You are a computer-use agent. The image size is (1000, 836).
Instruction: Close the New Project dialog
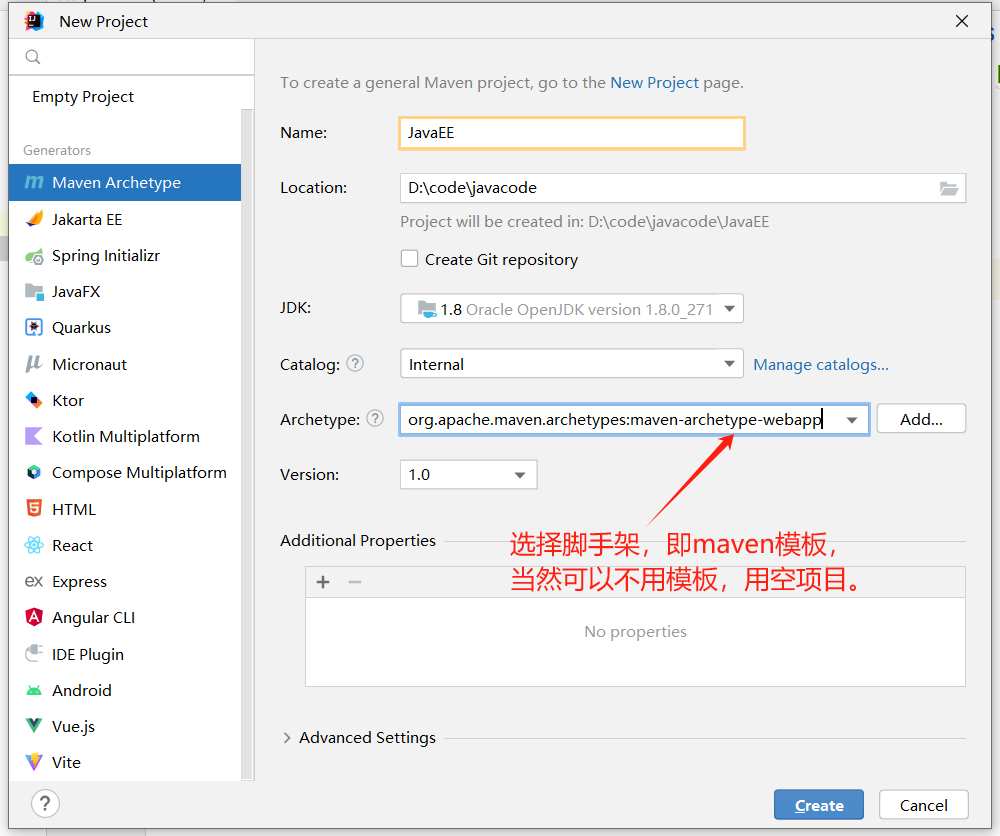point(962,21)
